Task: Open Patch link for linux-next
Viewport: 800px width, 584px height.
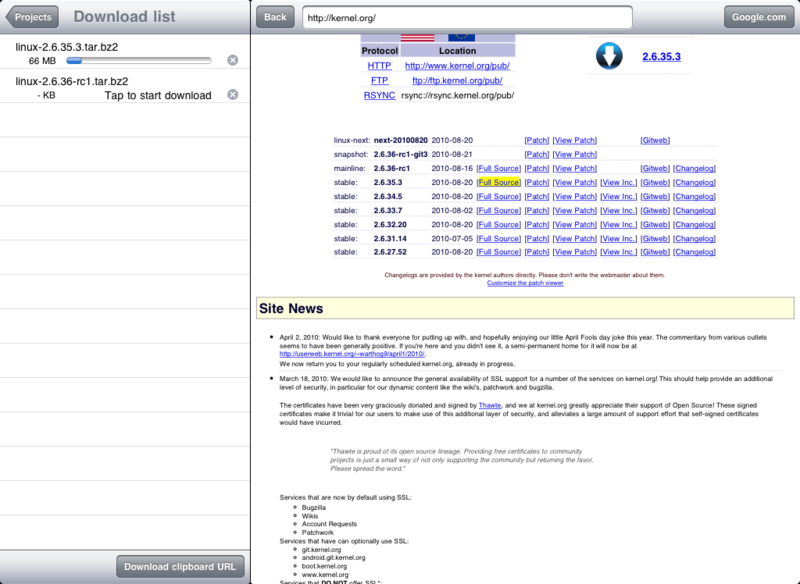Action: tap(537, 140)
